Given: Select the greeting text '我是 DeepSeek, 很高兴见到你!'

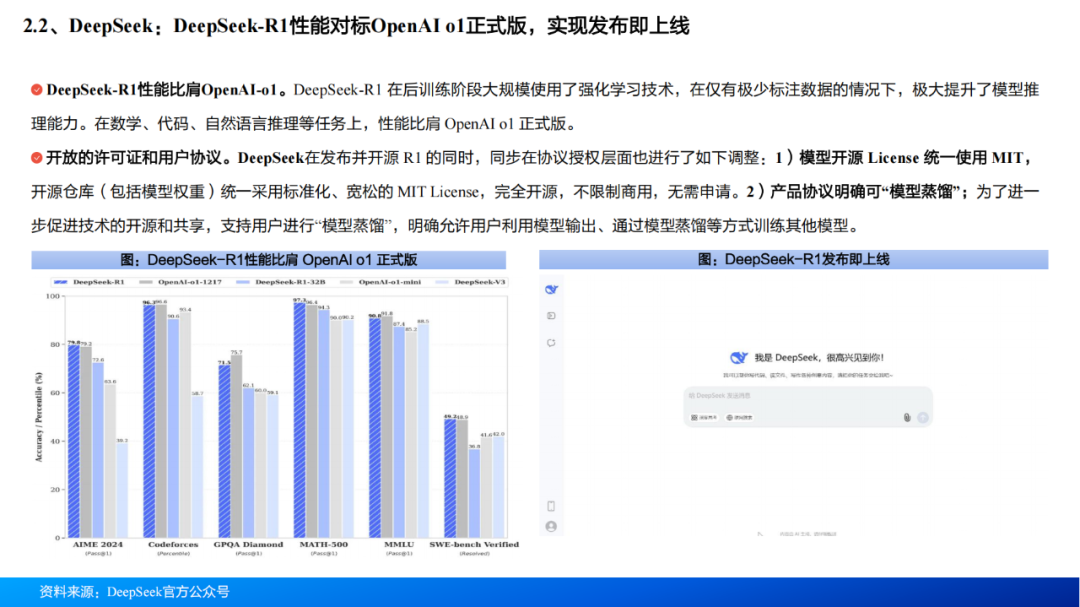Looking at the screenshot, I should click(819, 358).
